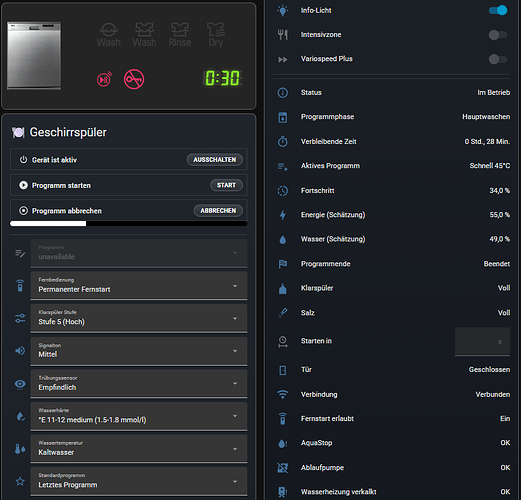Click the crossed-out key child lock icon
This screenshot has width=521, height=500.
(x=134, y=79)
